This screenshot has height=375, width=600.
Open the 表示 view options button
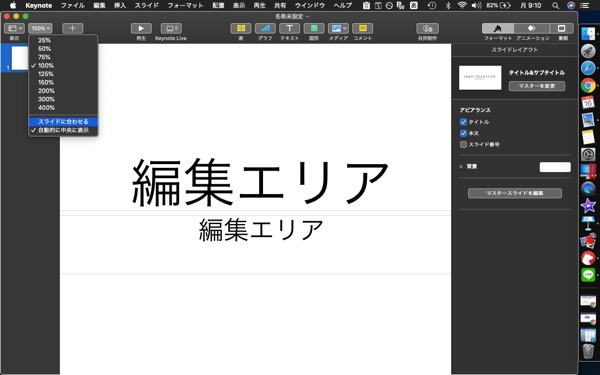pyautogui.click(x=14, y=28)
